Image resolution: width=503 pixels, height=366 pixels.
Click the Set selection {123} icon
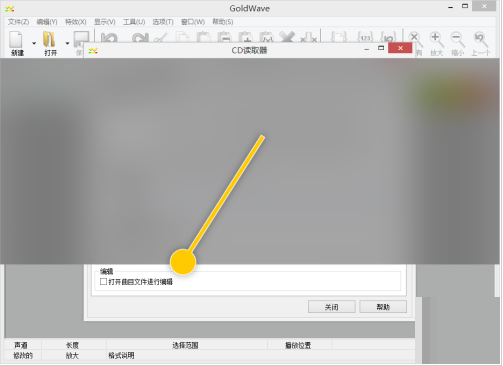click(365, 37)
